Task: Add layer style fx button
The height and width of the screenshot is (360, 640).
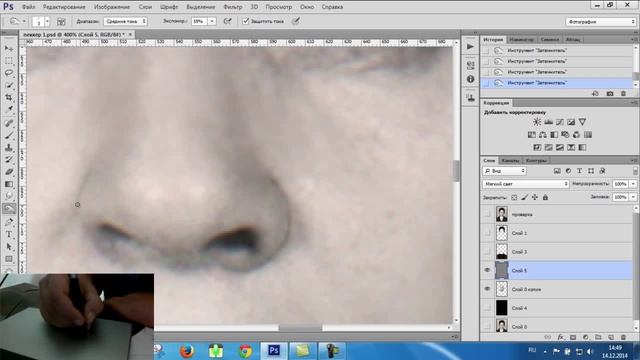Action: (x=561, y=337)
